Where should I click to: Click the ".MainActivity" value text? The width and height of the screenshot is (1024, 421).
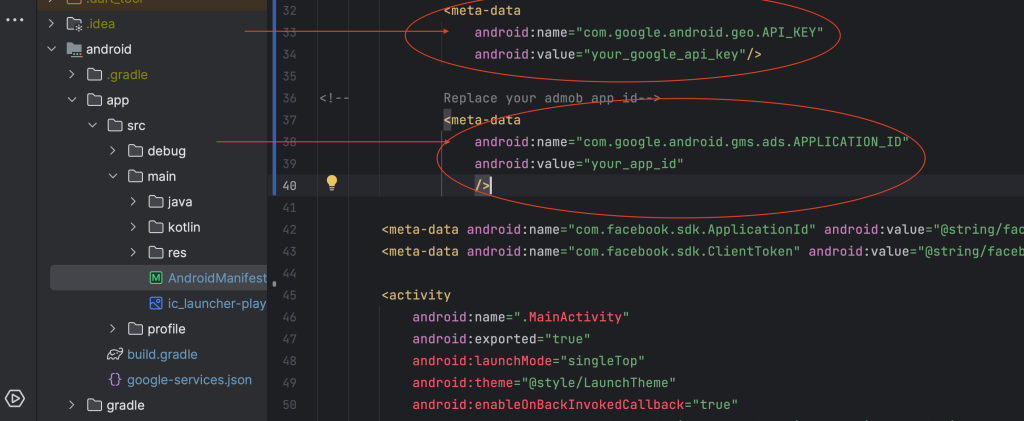coord(571,317)
